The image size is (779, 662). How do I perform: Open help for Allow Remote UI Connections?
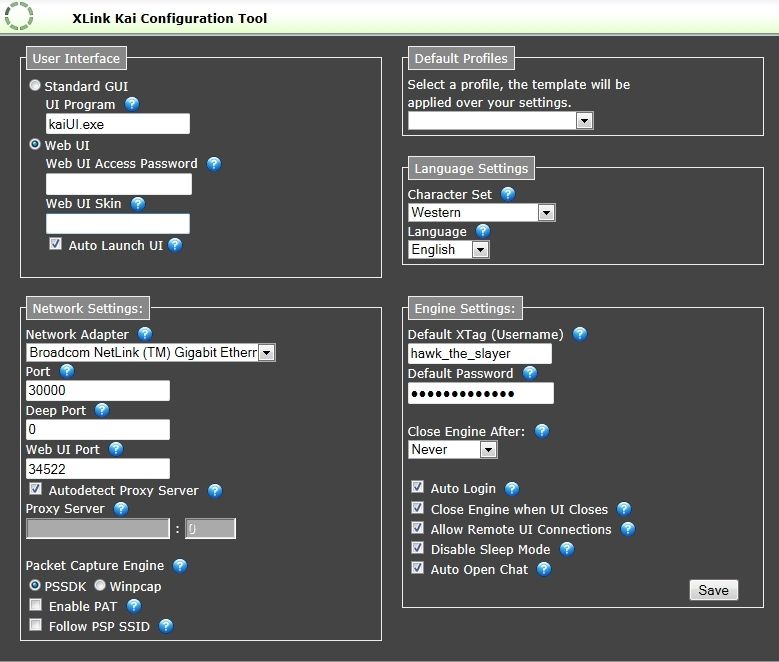coord(628,529)
